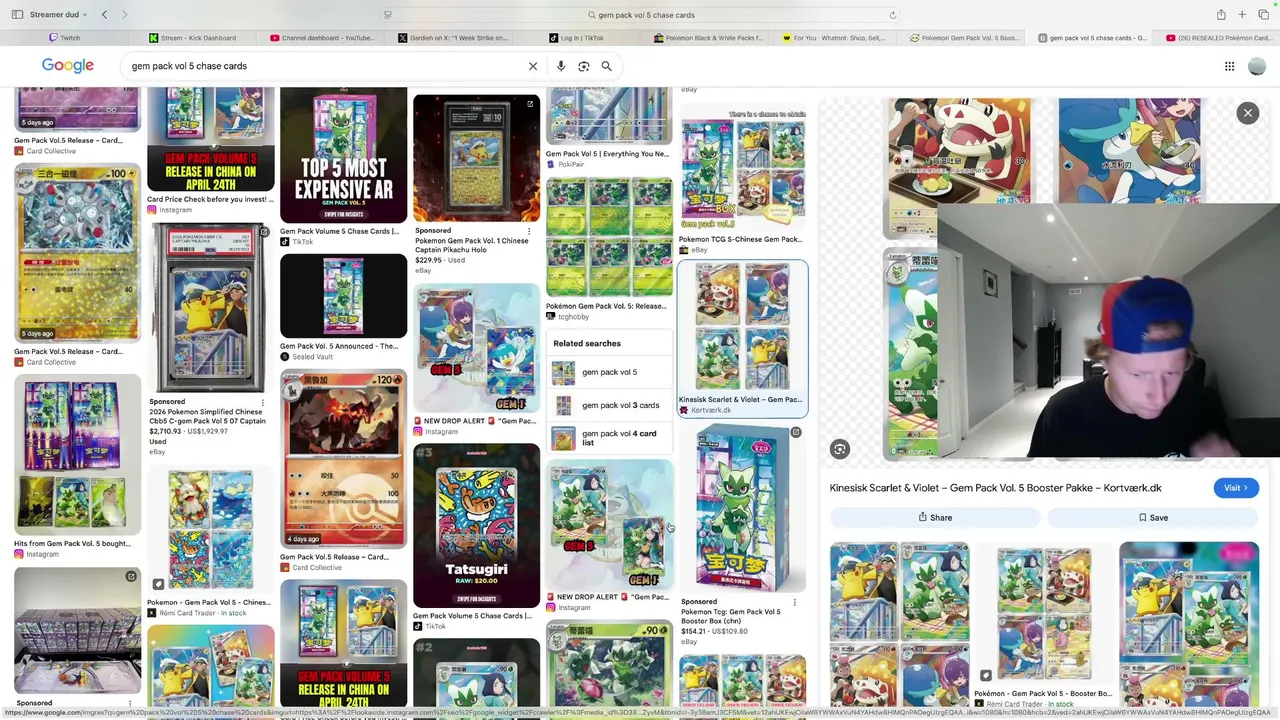Open the Pokemon Tcg Gem Pack Vol 5 Booster Box listing
This screenshot has width=1280, height=720.
[731, 616]
